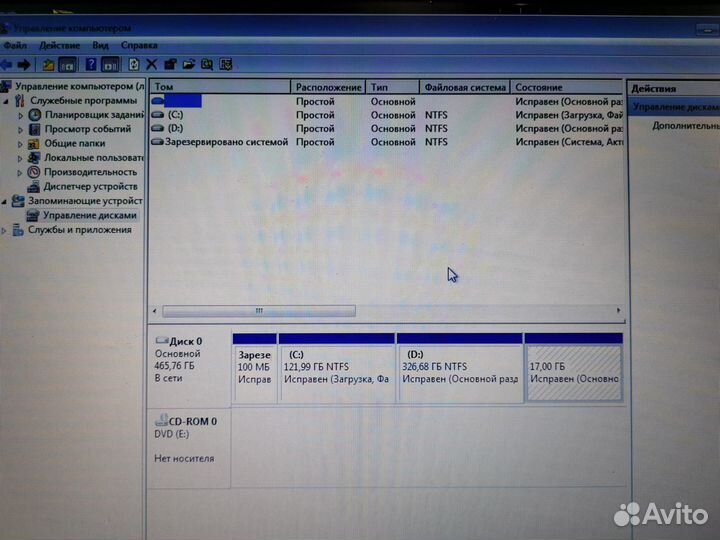Open the Файл menu
720x540 pixels.
15,45
